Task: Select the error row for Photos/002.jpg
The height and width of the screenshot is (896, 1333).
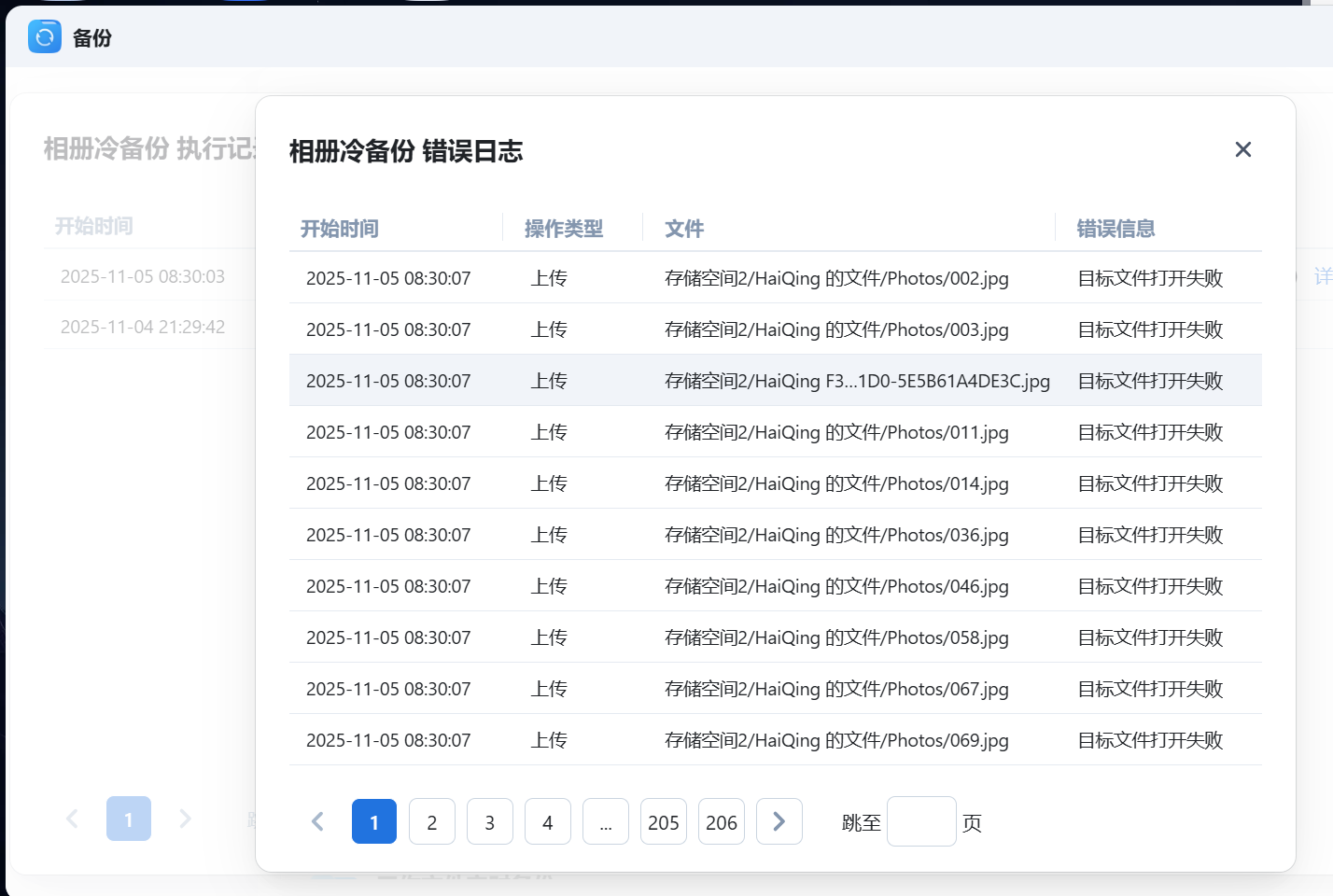Action: click(775, 277)
